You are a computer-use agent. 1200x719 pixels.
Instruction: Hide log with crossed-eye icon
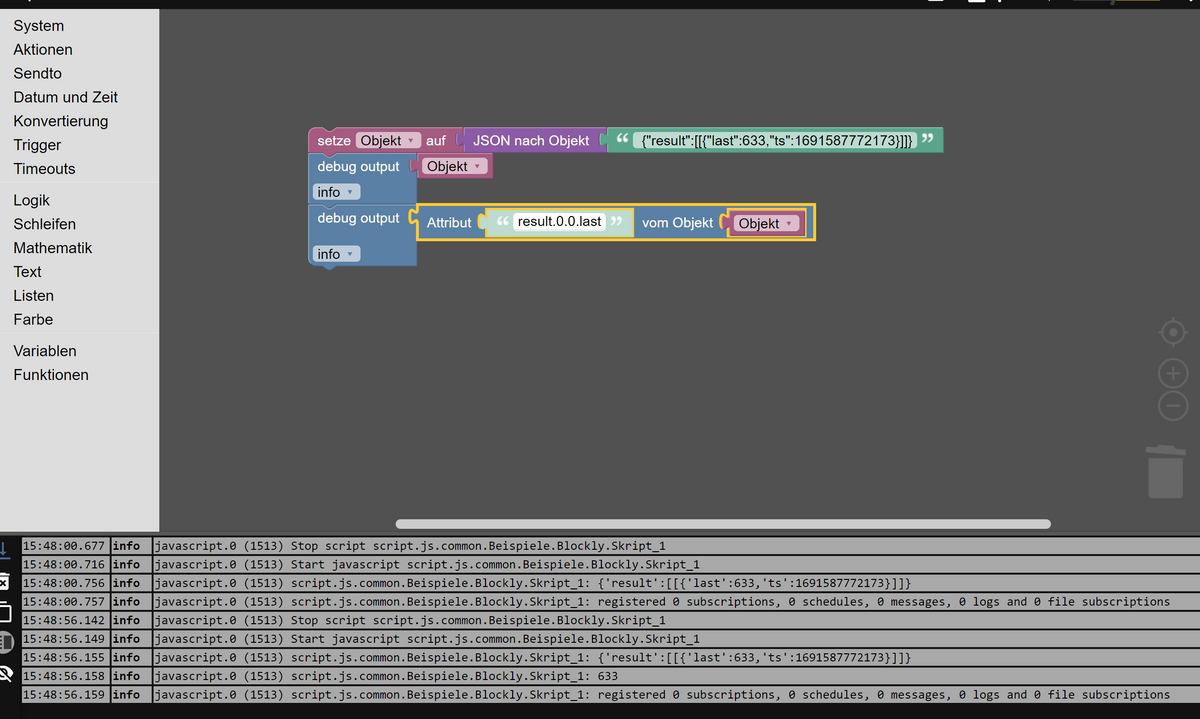4,673
